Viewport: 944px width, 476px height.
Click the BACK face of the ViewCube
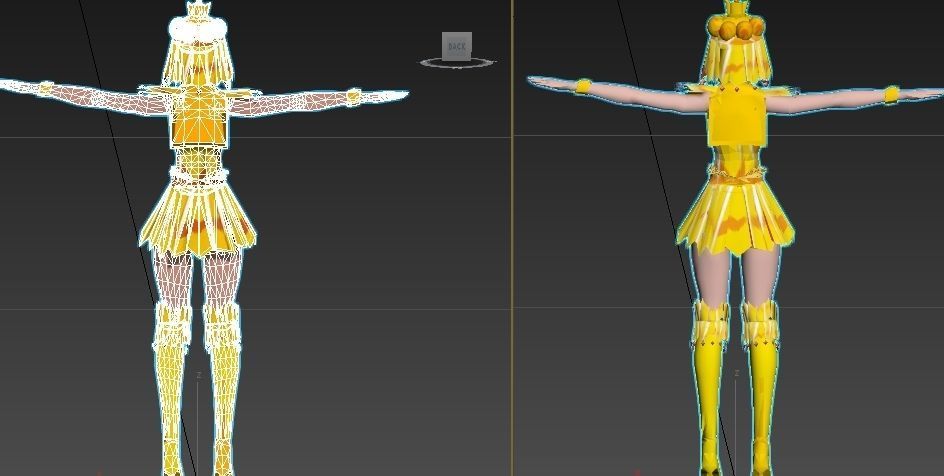[x=456, y=46]
